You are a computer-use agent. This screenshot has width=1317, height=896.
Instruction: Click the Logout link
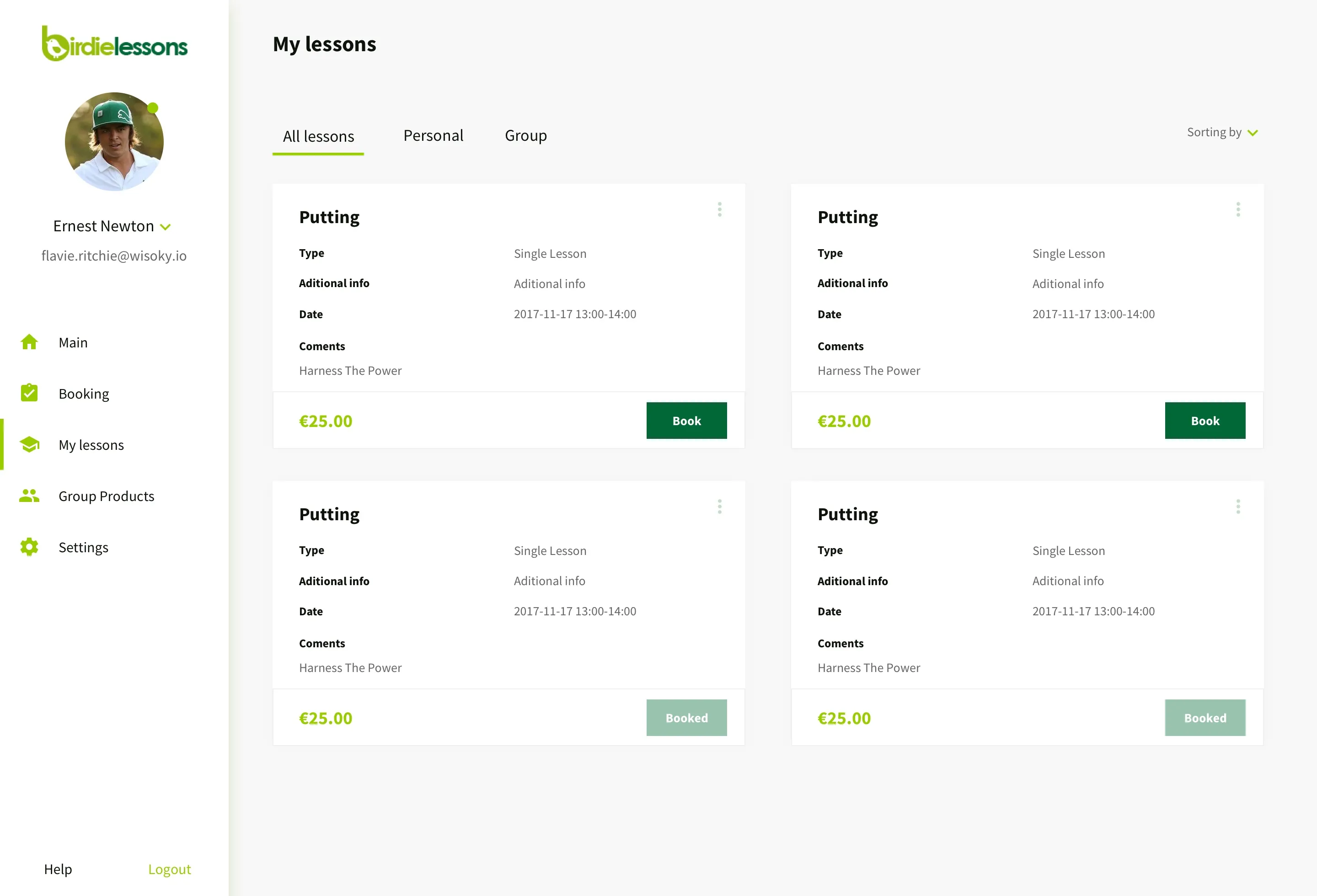point(170,869)
